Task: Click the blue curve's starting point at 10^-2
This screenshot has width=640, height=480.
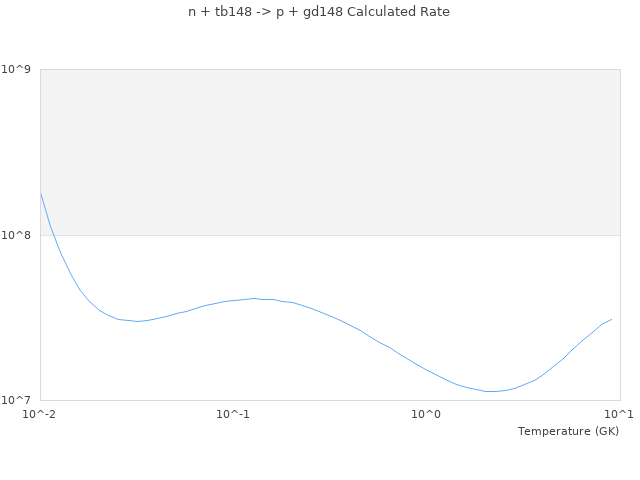Action: coord(41,194)
